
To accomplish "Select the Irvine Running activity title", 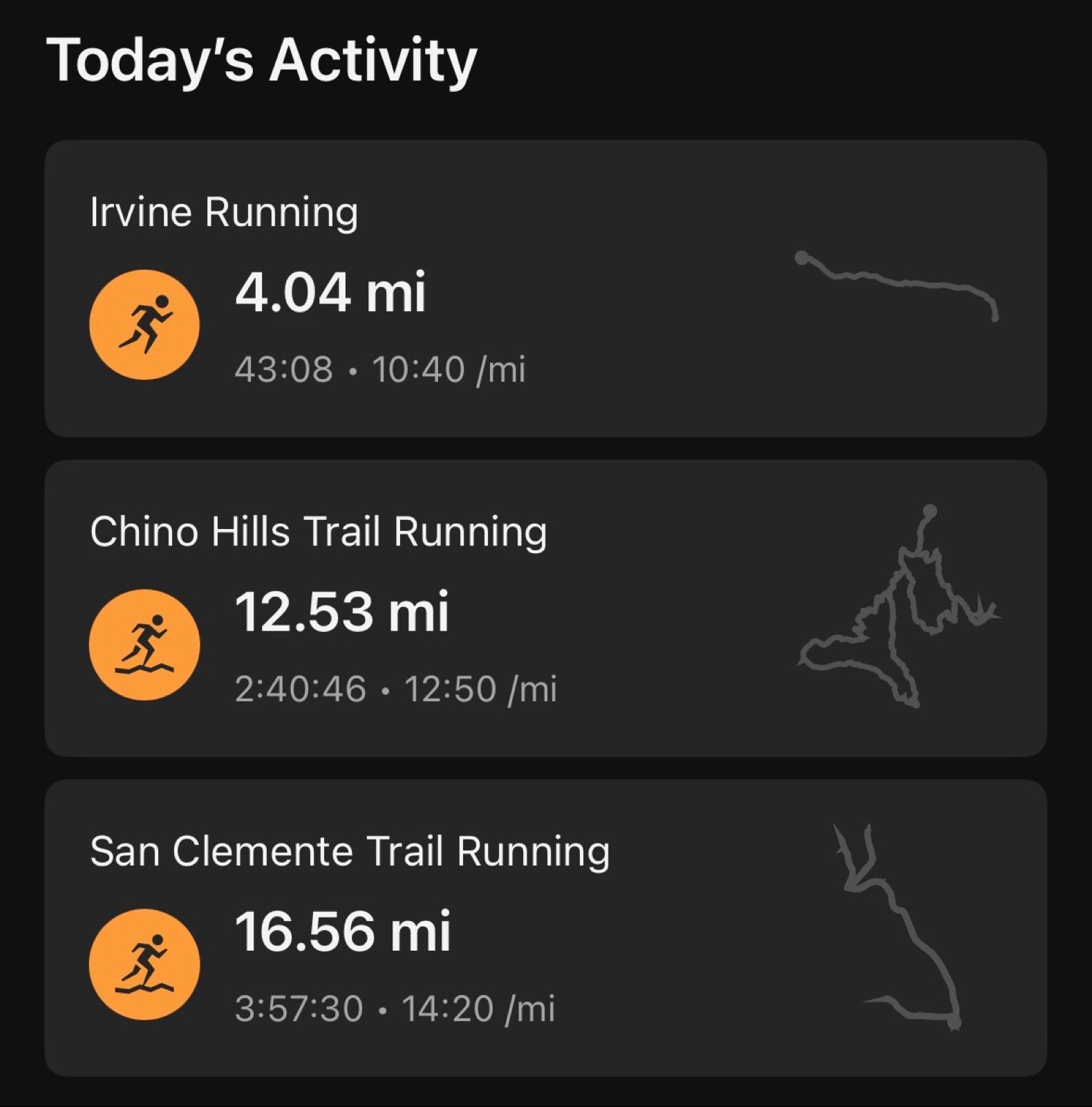I will tap(224, 212).
